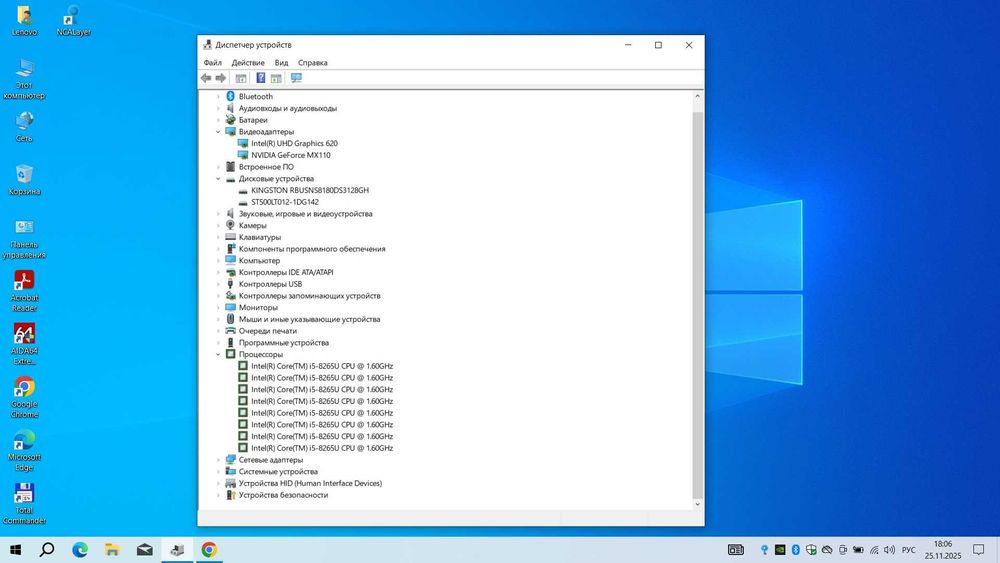Open Mail app from the taskbar
The width and height of the screenshot is (1000, 563).
[x=145, y=549]
